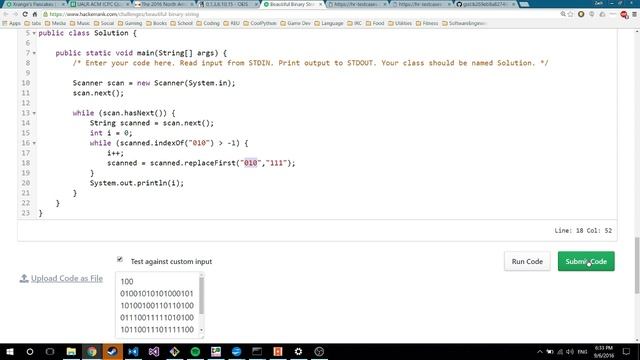This screenshot has height=360, width=640.
Task: Bookmark page with the star icon
Action: 570,14
